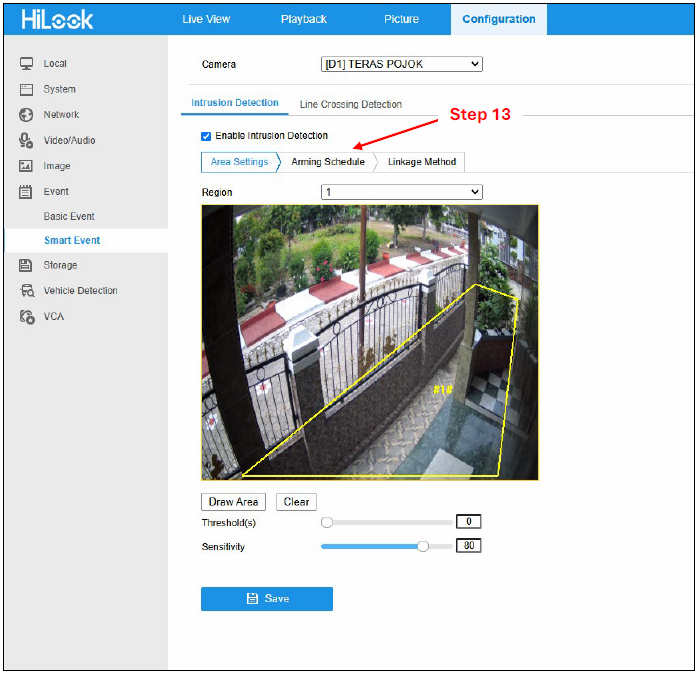Screen dimensions: 700x673
Task: Click the Threshold(s) slider handle
Action: pos(327,522)
